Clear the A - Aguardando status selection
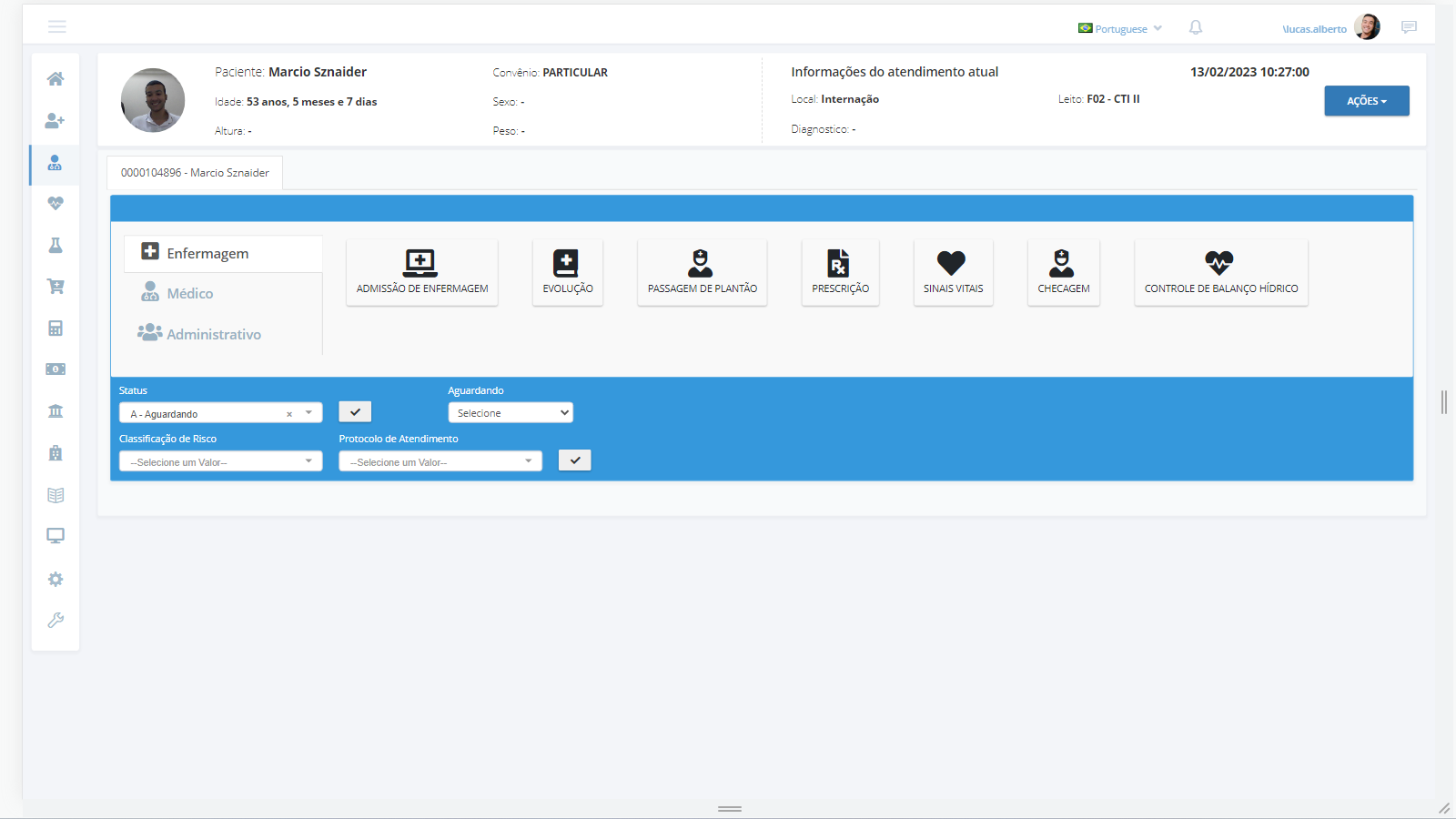 [289, 414]
